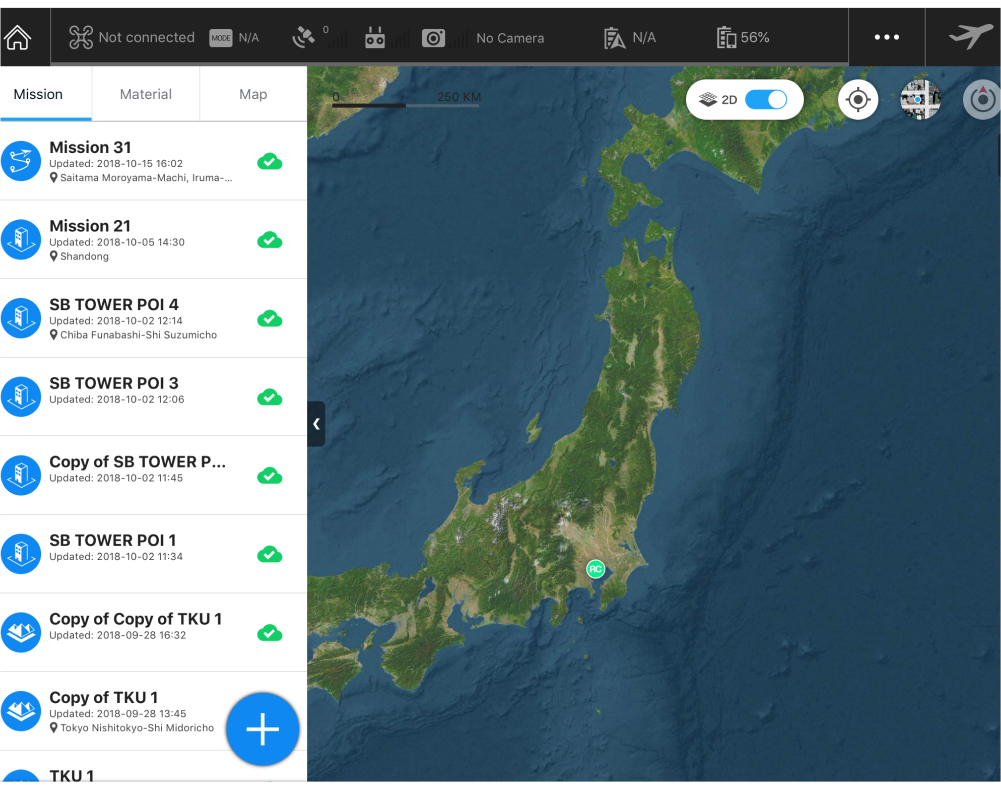Open Copy of Copy of TKU 1 mission

point(153,633)
